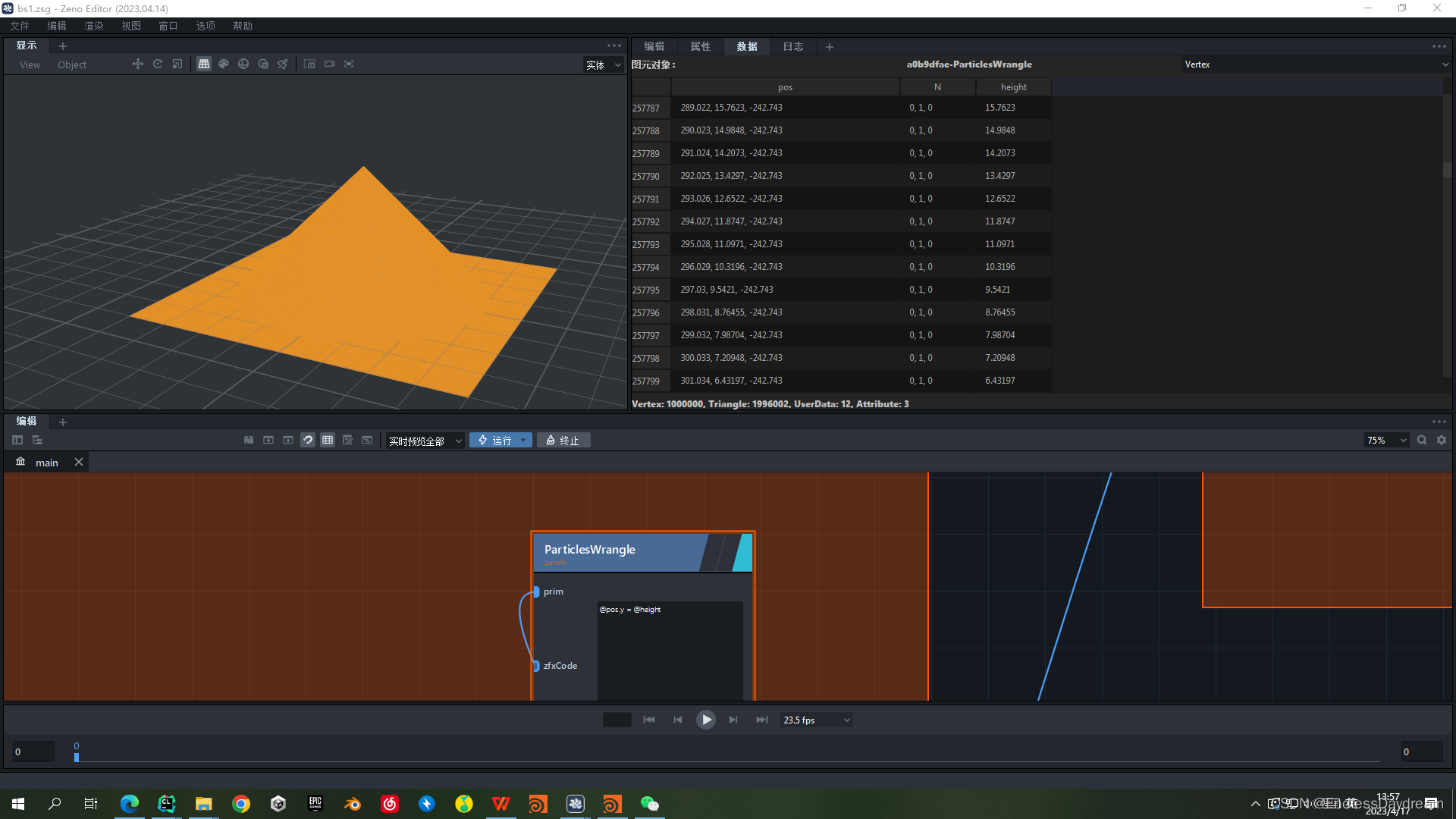This screenshot has width=1456, height=819.
Task: Switch to the 日志 tab
Action: (793, 47)
